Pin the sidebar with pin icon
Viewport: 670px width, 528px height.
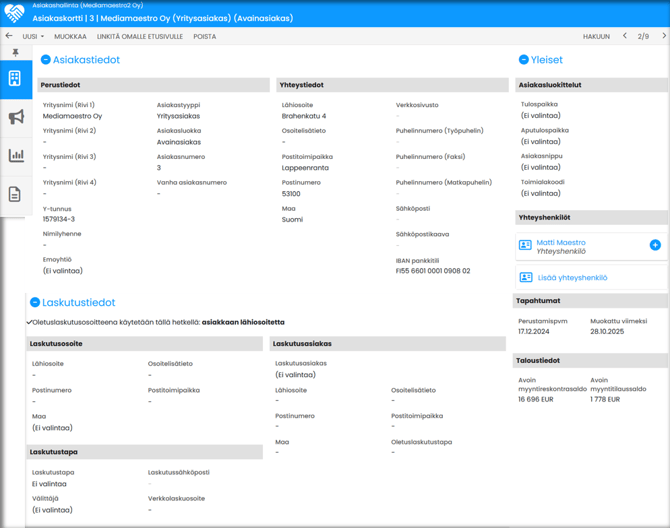(x=15, y=53)
